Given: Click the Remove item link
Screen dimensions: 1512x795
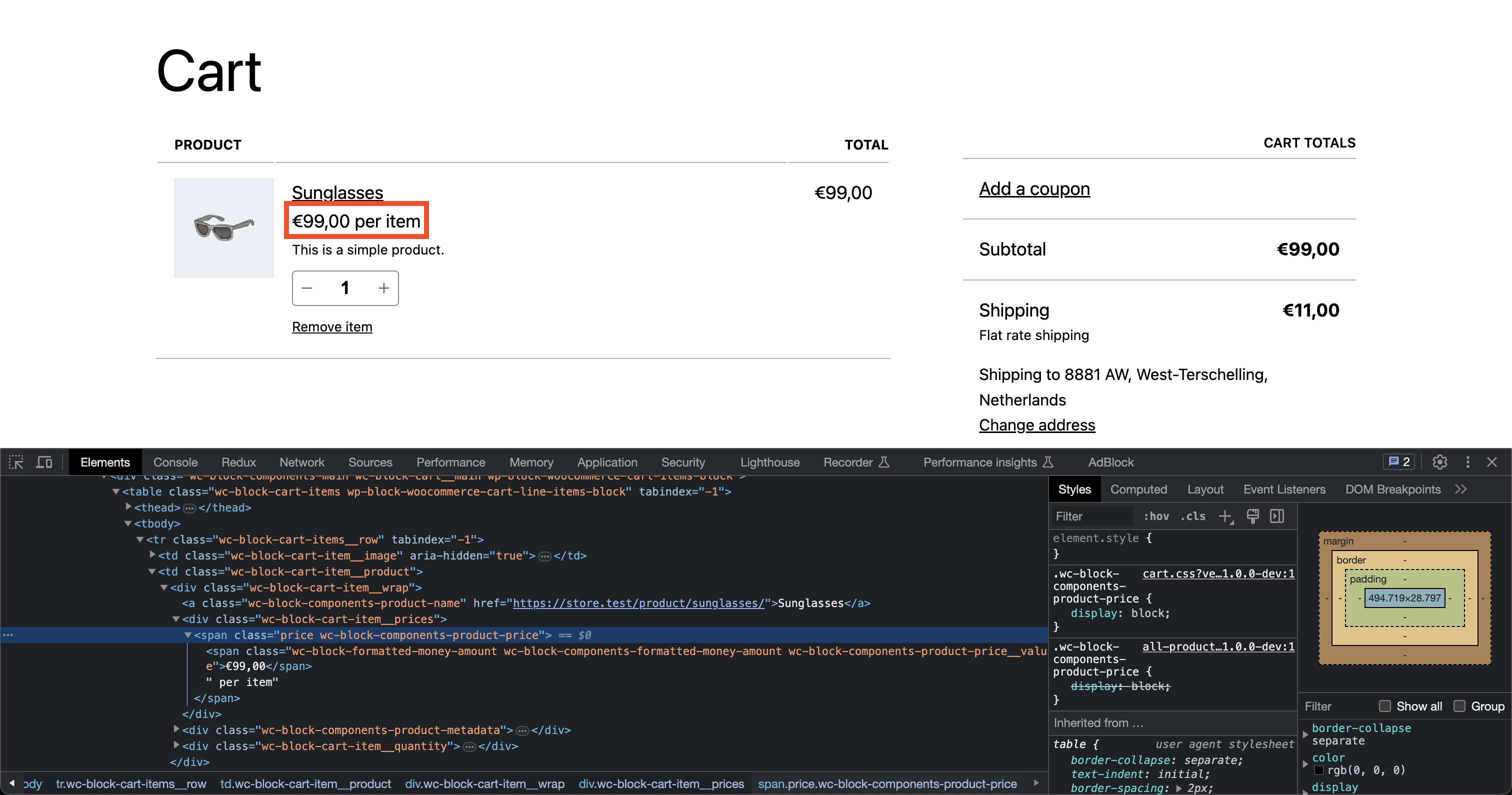Looking at the screenshot, I should [331, 326].
